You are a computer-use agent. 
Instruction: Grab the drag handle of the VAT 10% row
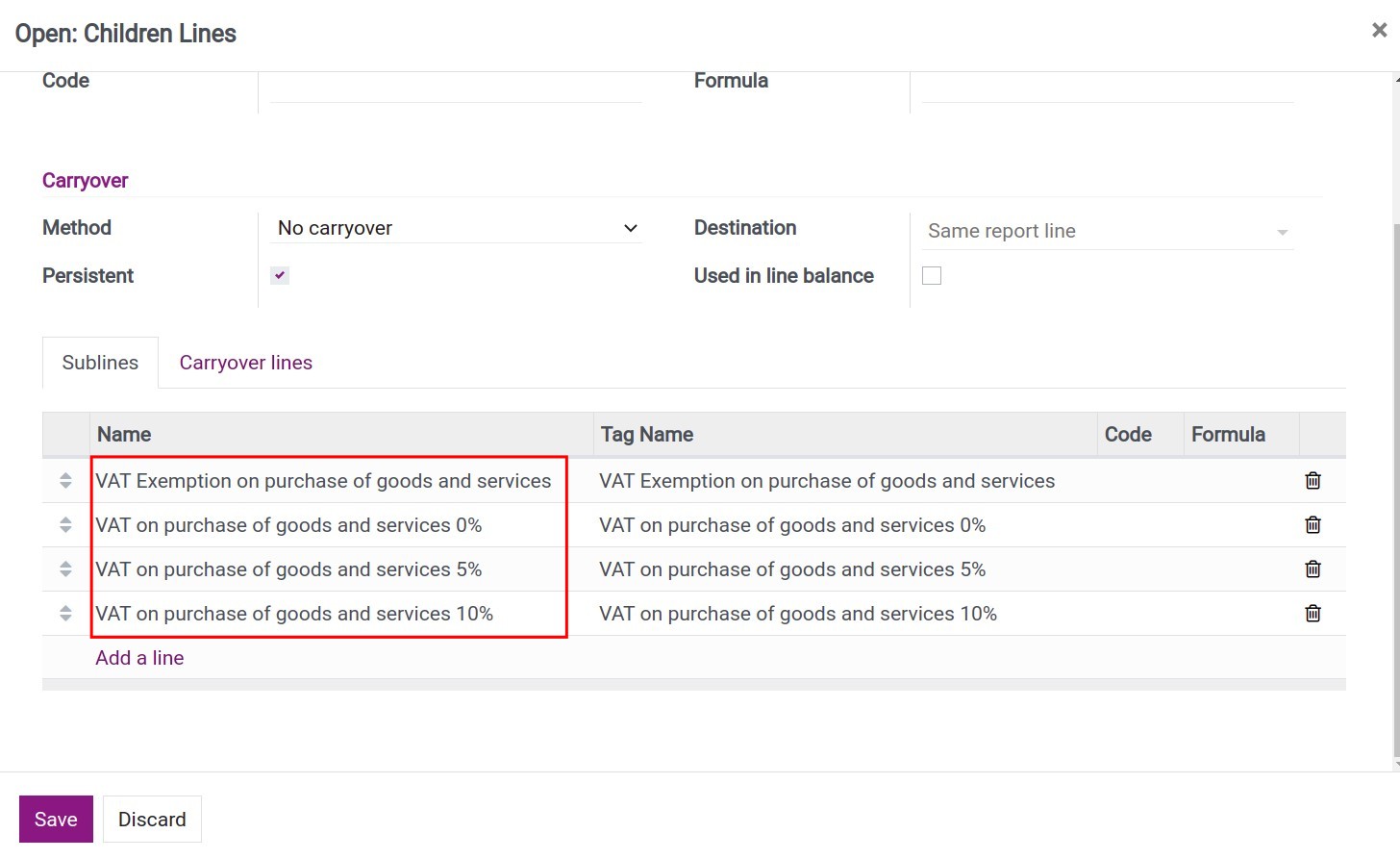(64, 613)
